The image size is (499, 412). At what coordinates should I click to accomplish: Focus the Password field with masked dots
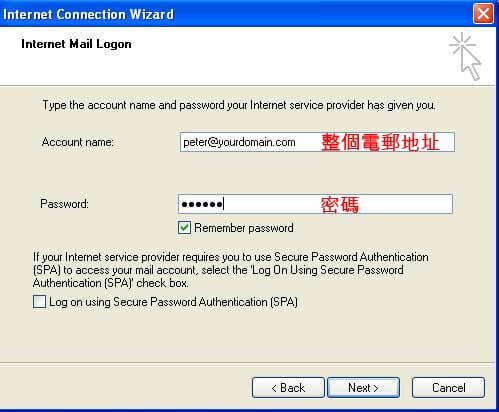[x=315, y=204]
